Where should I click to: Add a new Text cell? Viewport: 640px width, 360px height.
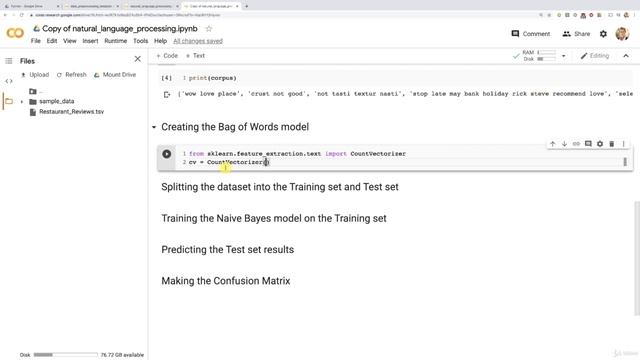coord(195,56)
